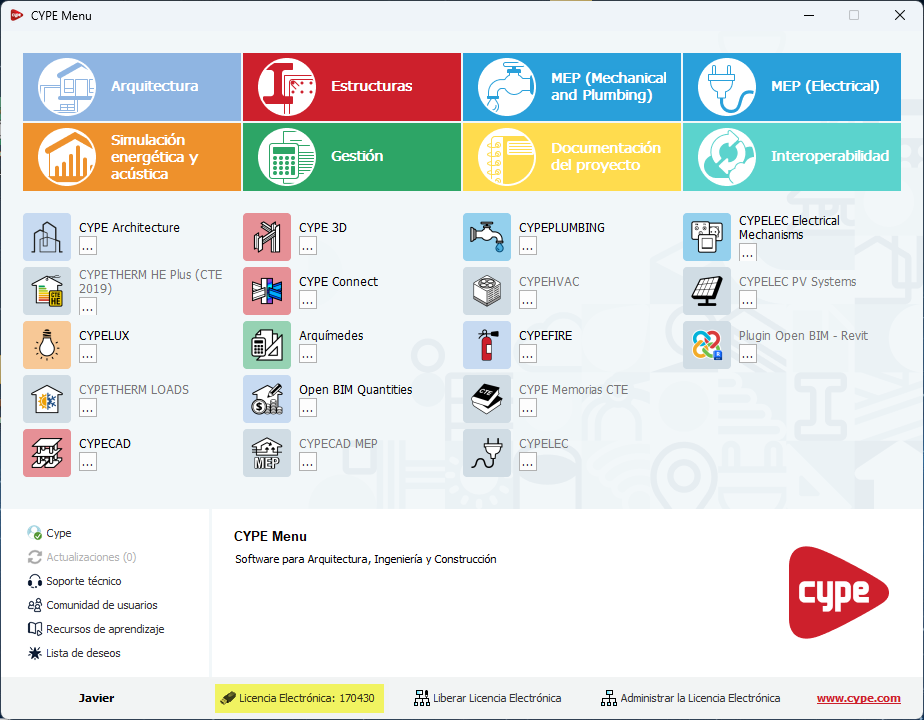Image resolution: width=924 pixels, height=720 pixels.
Task: Open the Arquímedes calculator icon
Action: 267,345
